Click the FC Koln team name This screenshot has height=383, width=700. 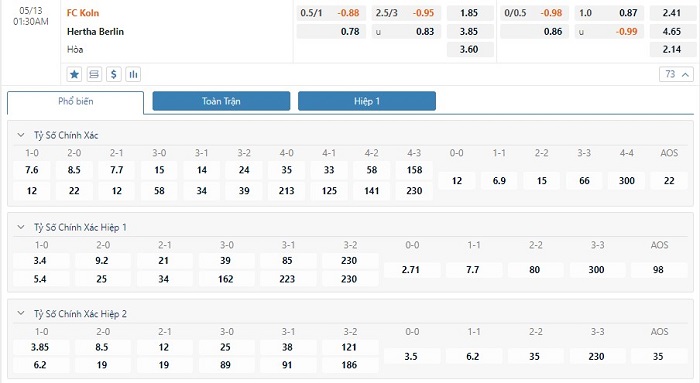click(x=83, y=13)
